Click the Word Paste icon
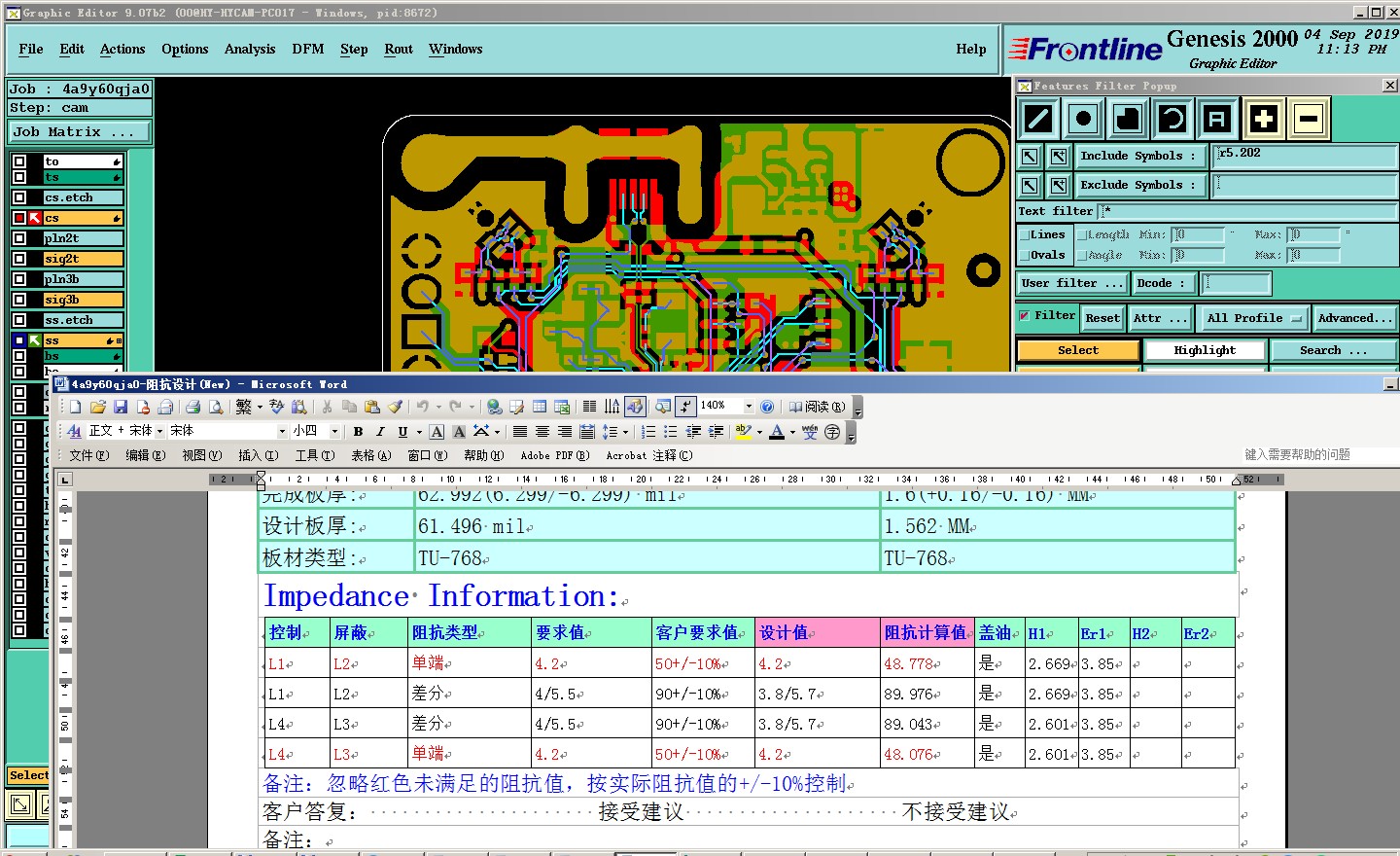Image resolution: width=1400 pixels, height=856 pixels. point(372,407)
